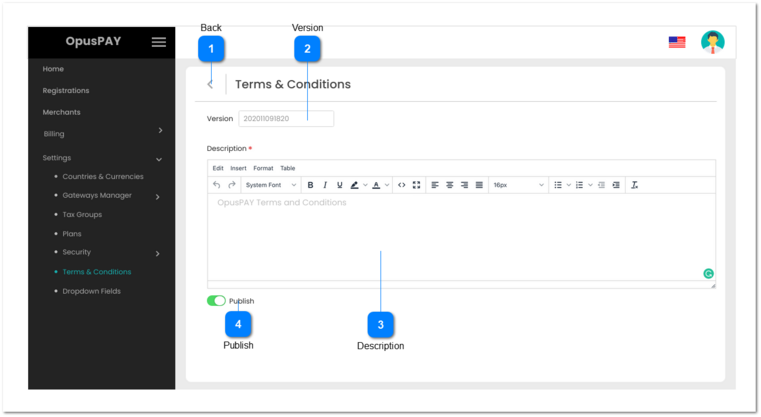The width and height of the screenshot is (761, 417).
Task: Open the System Font dropdown
Action: pos(271,185)
